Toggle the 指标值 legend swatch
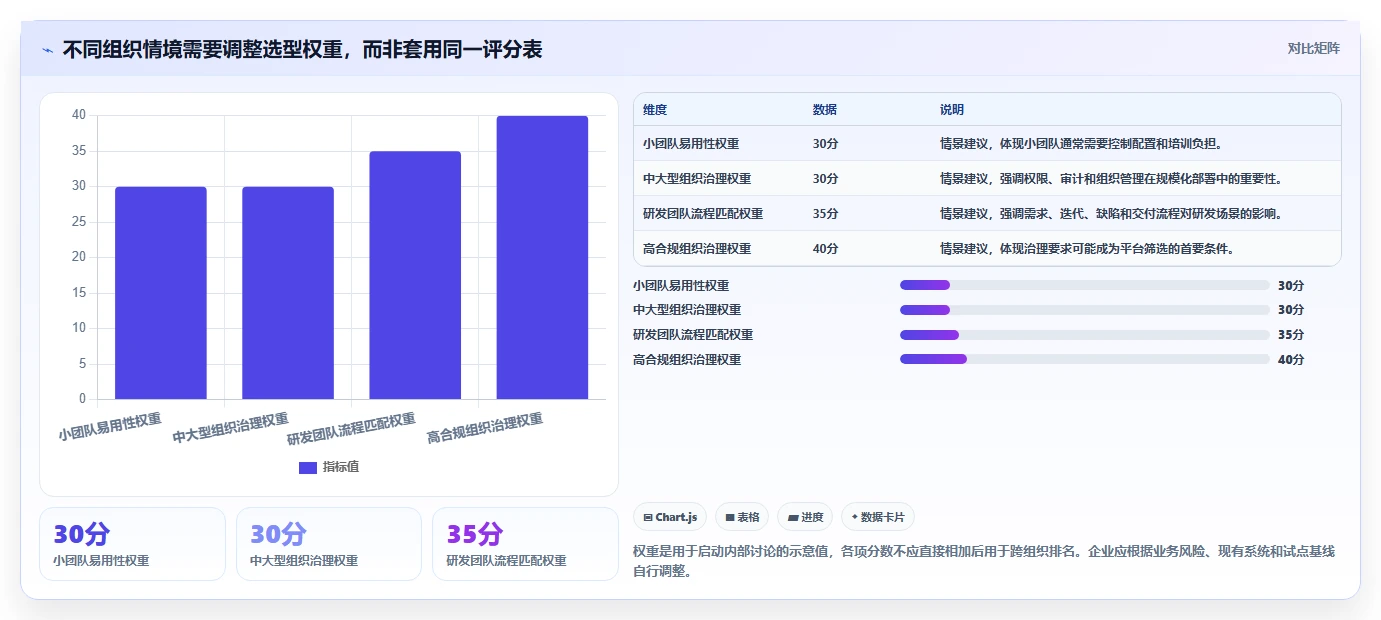1381x620 pixels. pos(308,468)
